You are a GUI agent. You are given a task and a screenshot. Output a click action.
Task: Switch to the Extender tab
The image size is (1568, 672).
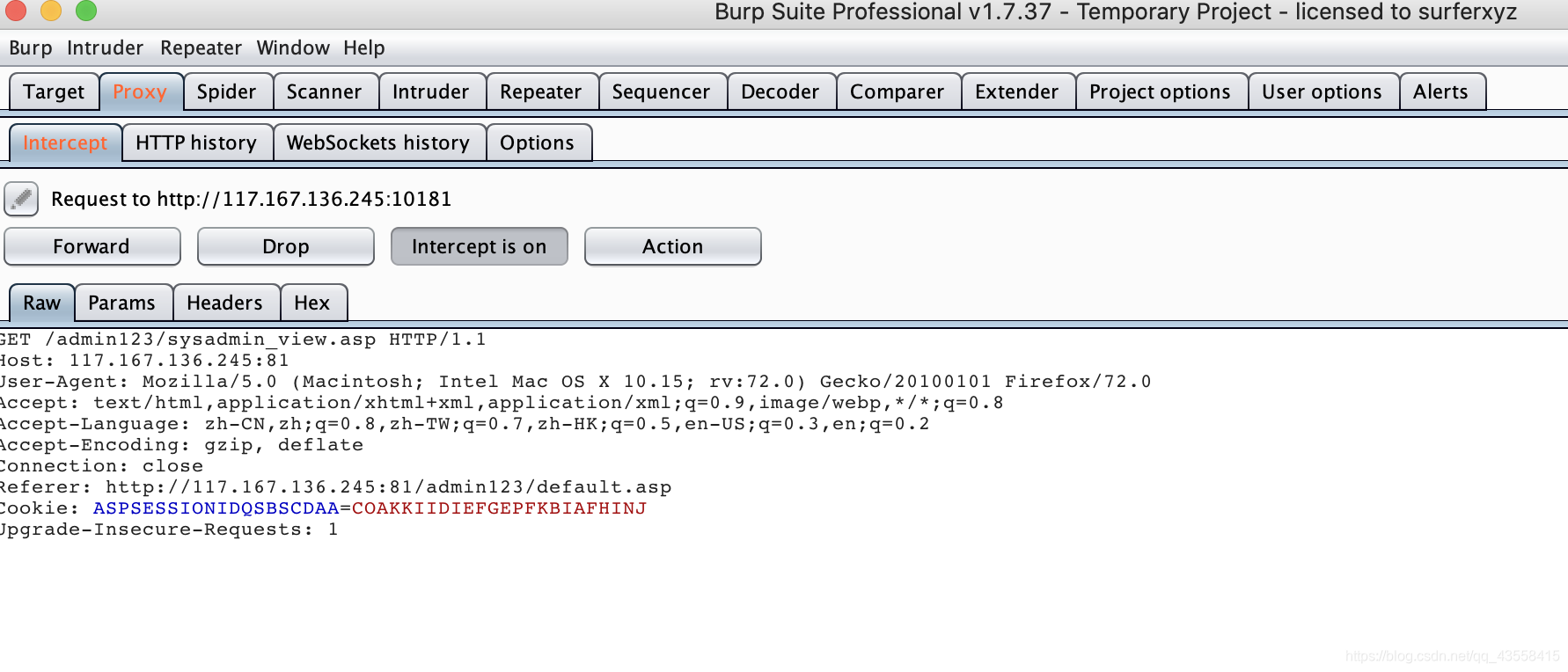pyautogui.click(x=1017, y=91)
